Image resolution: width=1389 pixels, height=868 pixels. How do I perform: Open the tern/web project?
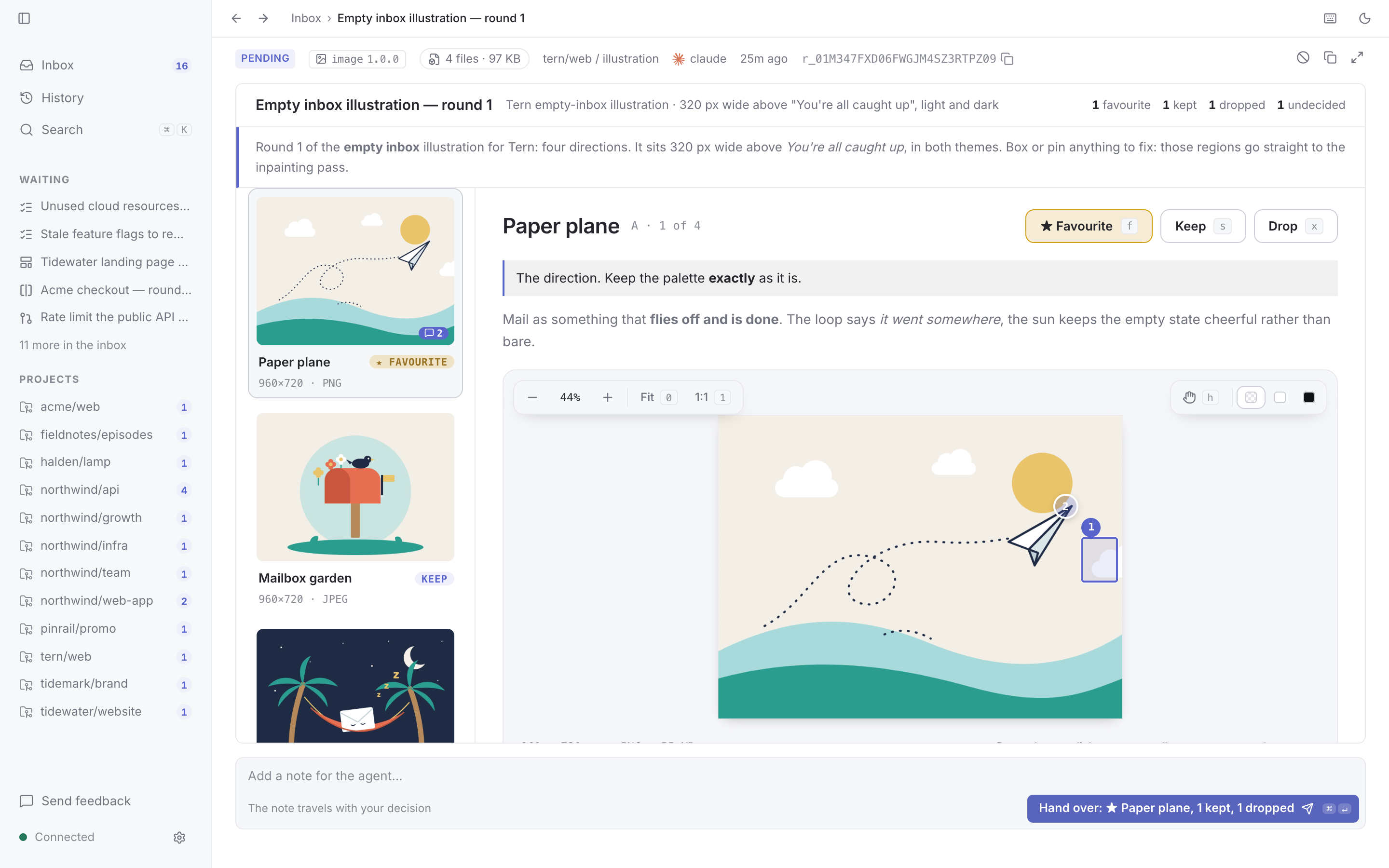tap(106, 656)
